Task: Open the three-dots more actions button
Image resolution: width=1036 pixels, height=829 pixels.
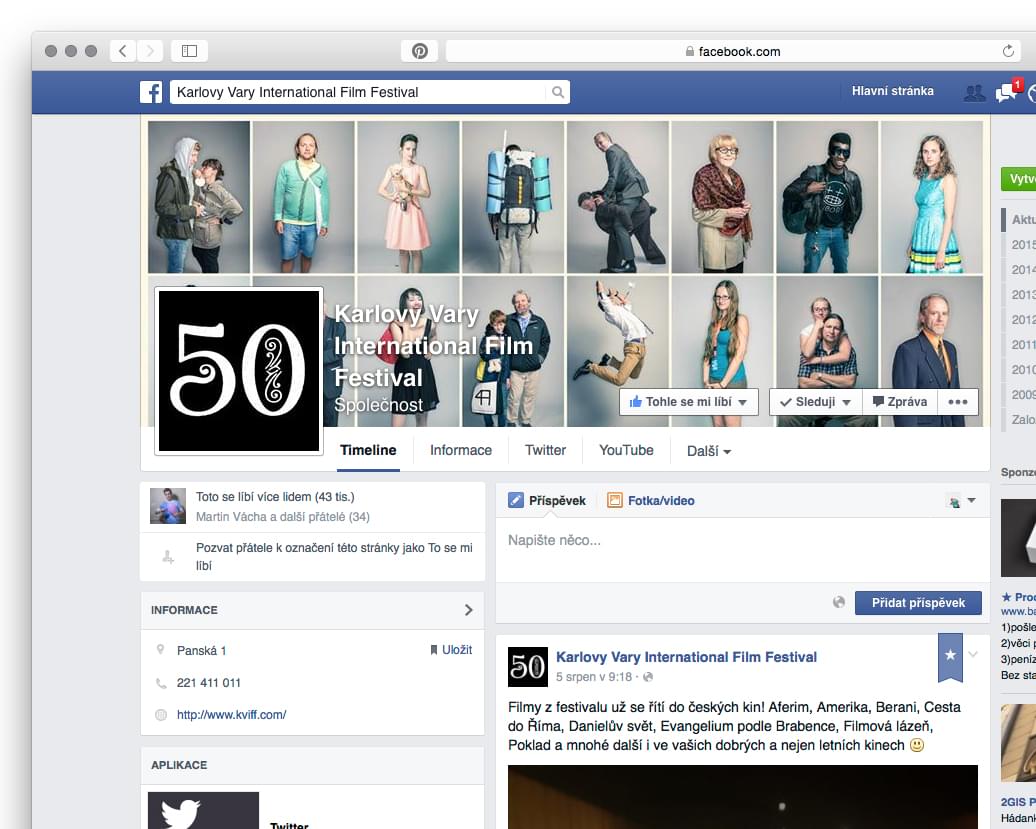Action: pyautogui.click(x=957, y=402)
